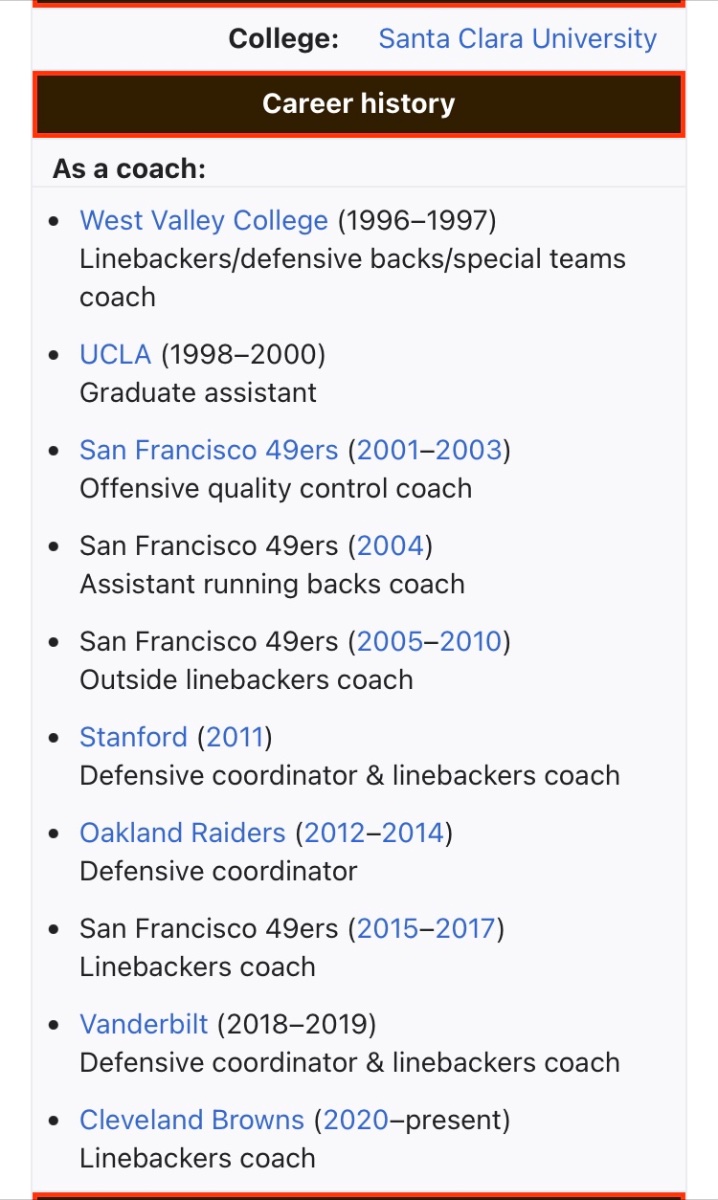The width and height of the screenshot is (718, 1200).
Task: Open the 2017 season link
Action: point(466,929)
